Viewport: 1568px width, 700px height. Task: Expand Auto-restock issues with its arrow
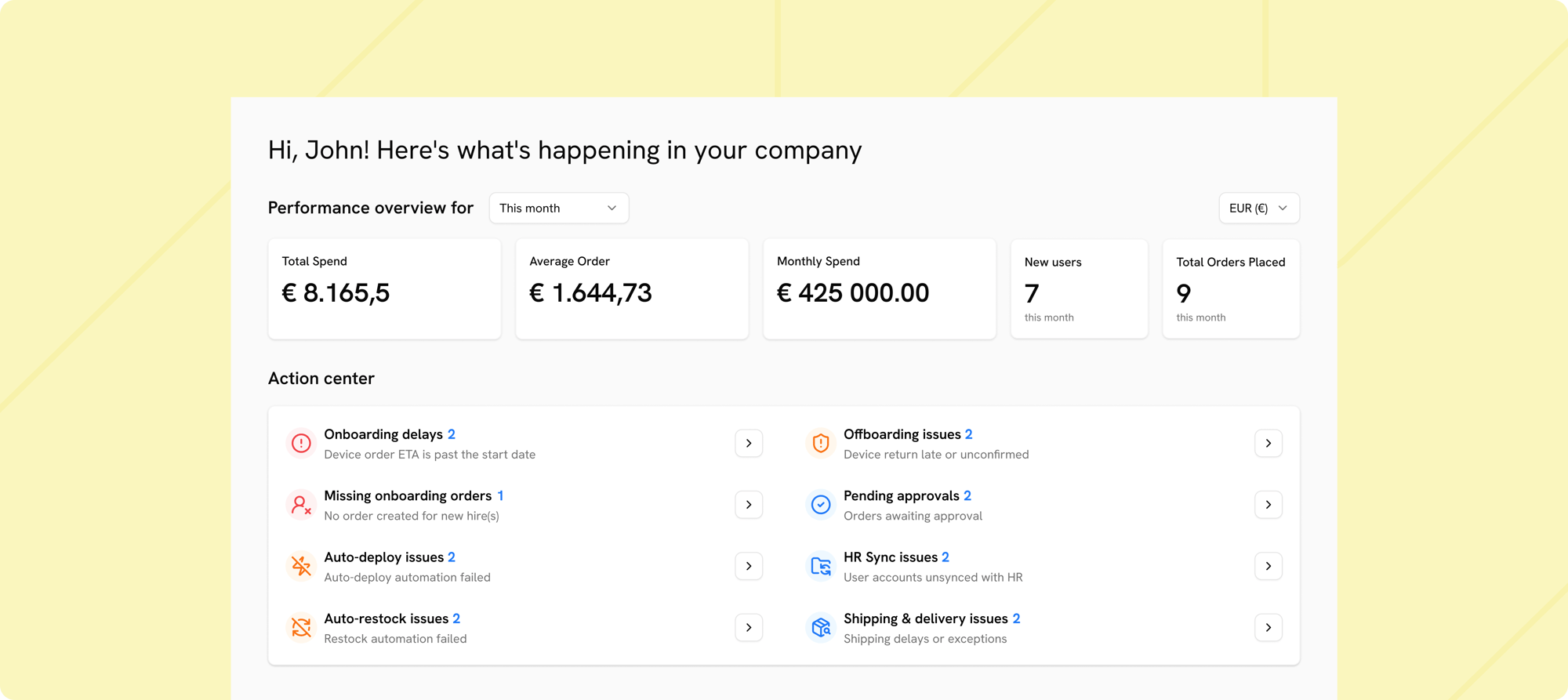tap(749, 627)
